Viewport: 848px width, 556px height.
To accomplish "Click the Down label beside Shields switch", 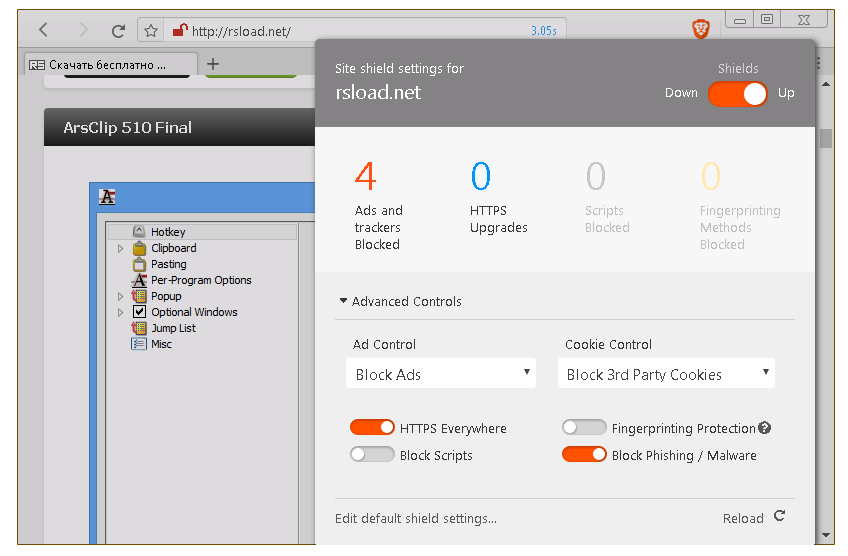I will point(681,93).
